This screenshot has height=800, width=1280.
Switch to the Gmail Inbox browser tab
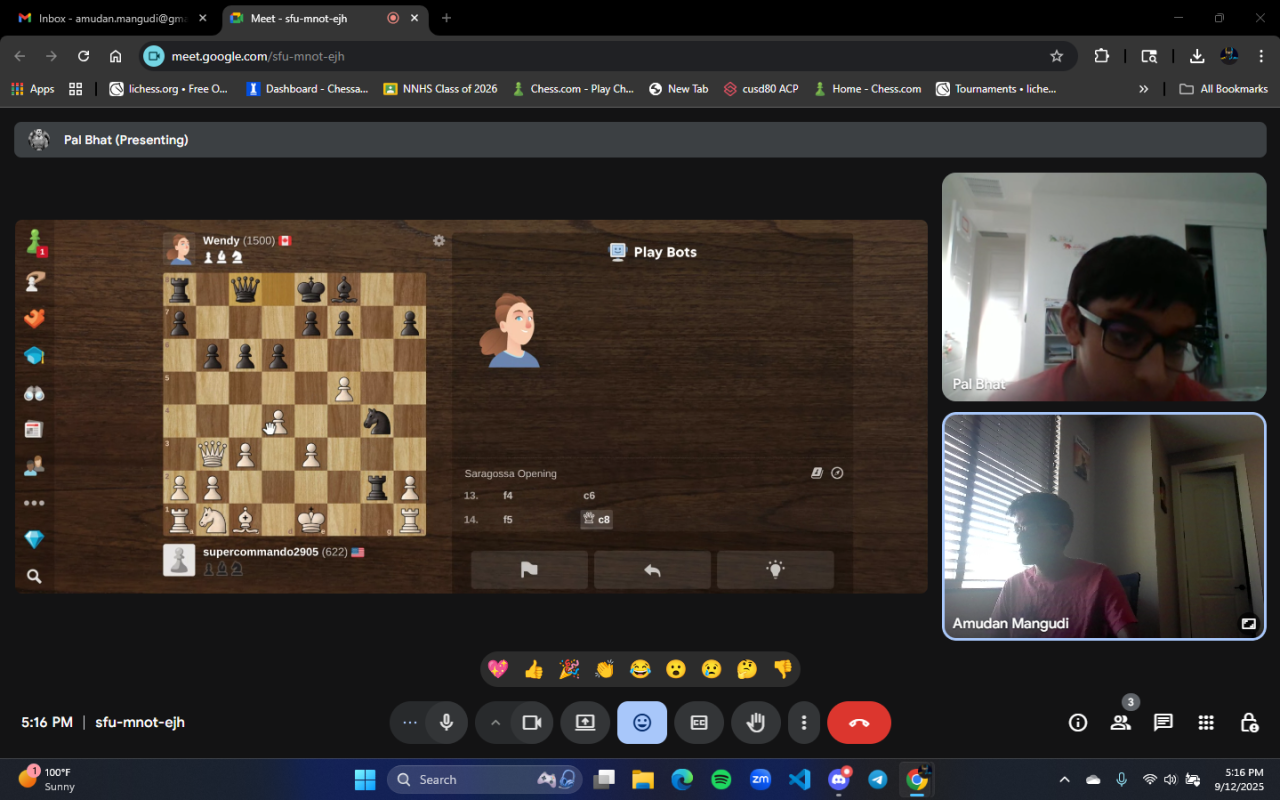tap(113, 18)
